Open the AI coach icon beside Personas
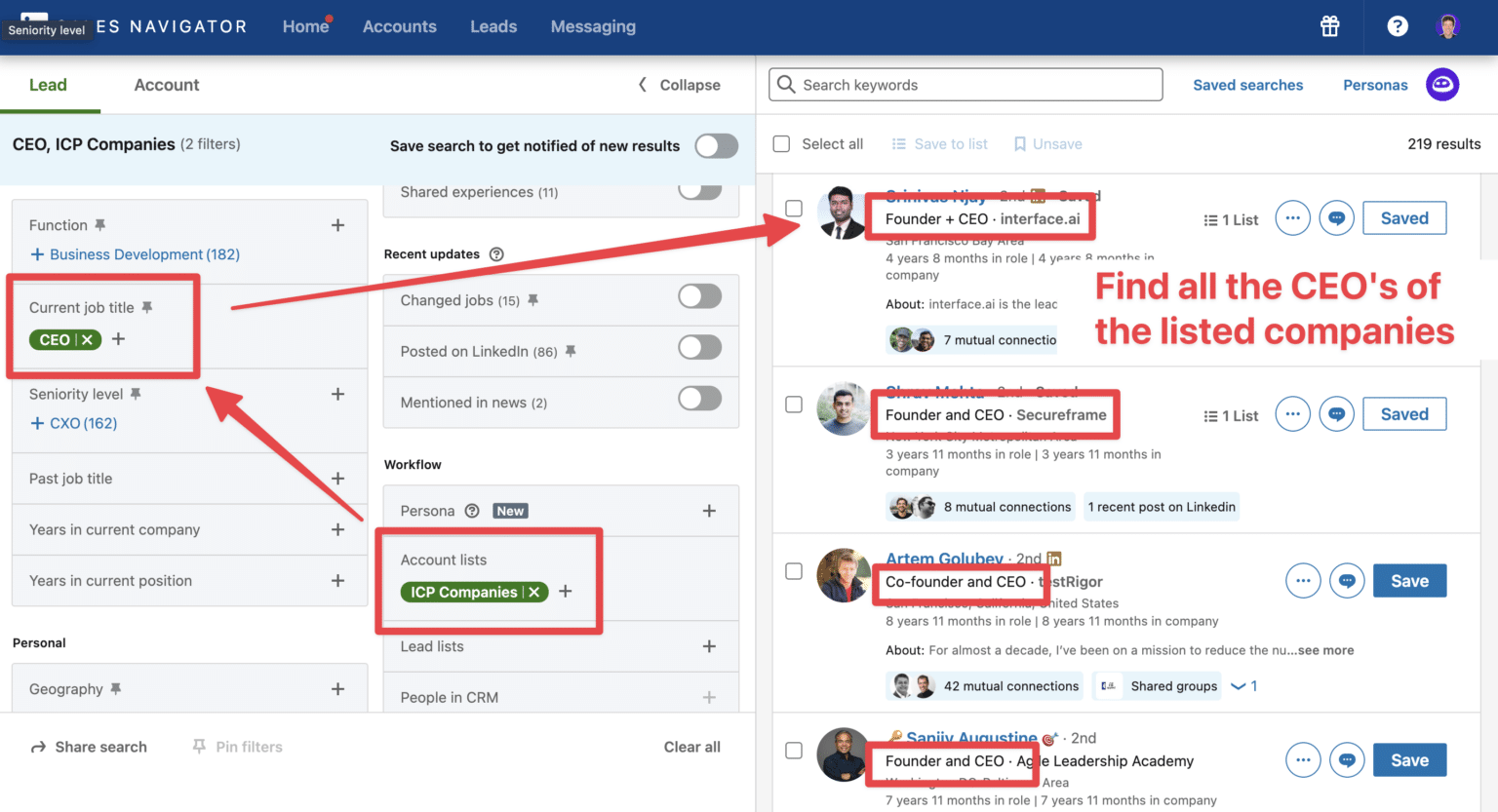Viewport: 1498px width, 812px height. pos(1442,85)
